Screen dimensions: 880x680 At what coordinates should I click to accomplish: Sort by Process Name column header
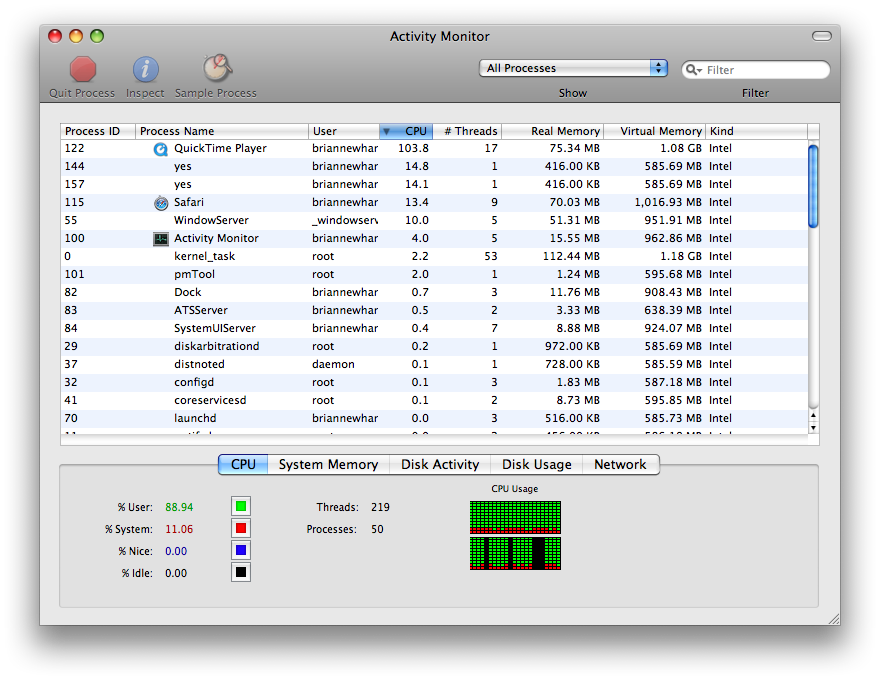pos(222,131)
